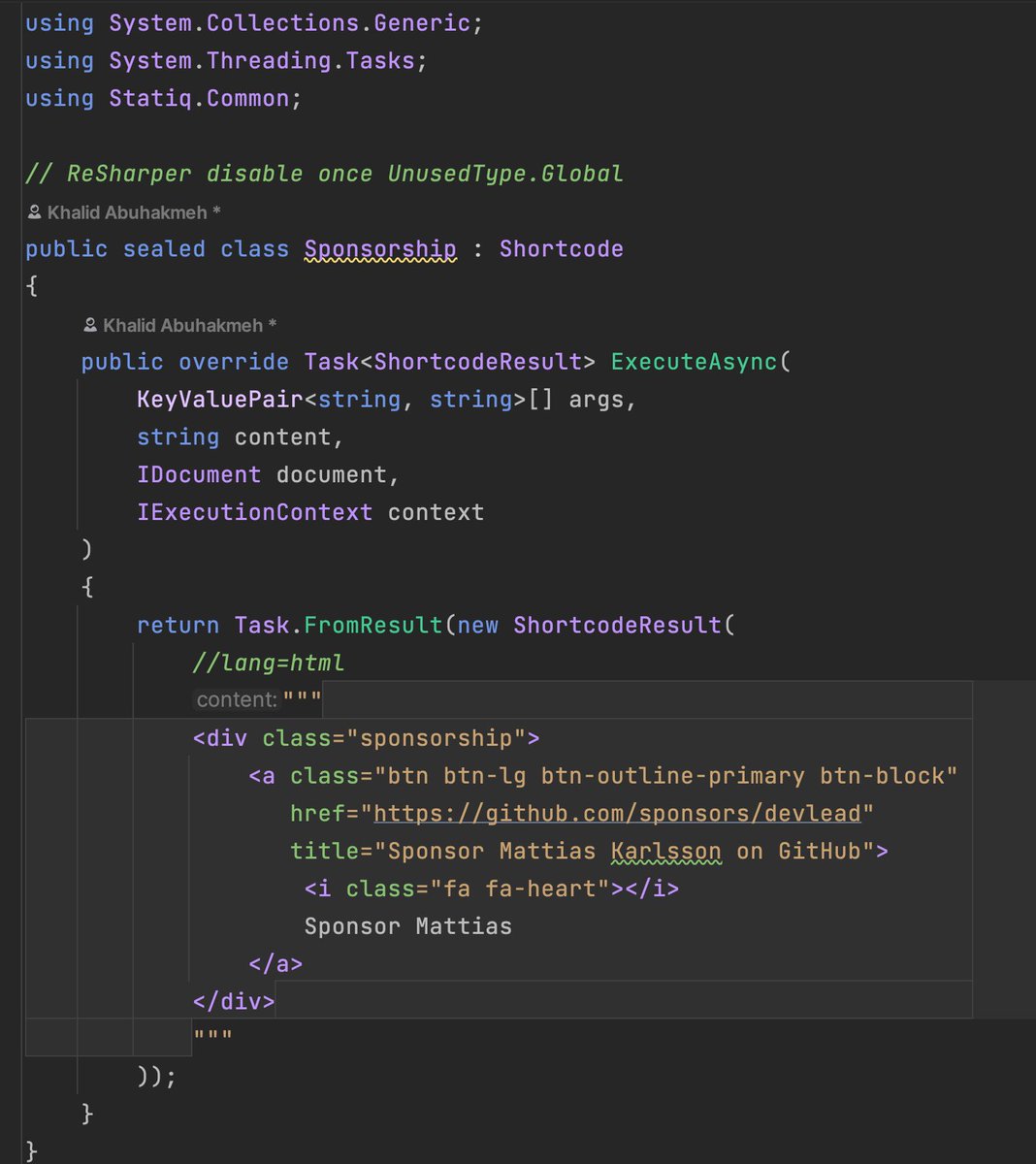The image size is (1036, 1164).
Task: Click the ReSharper disable comment line
Action: (324, 174)
